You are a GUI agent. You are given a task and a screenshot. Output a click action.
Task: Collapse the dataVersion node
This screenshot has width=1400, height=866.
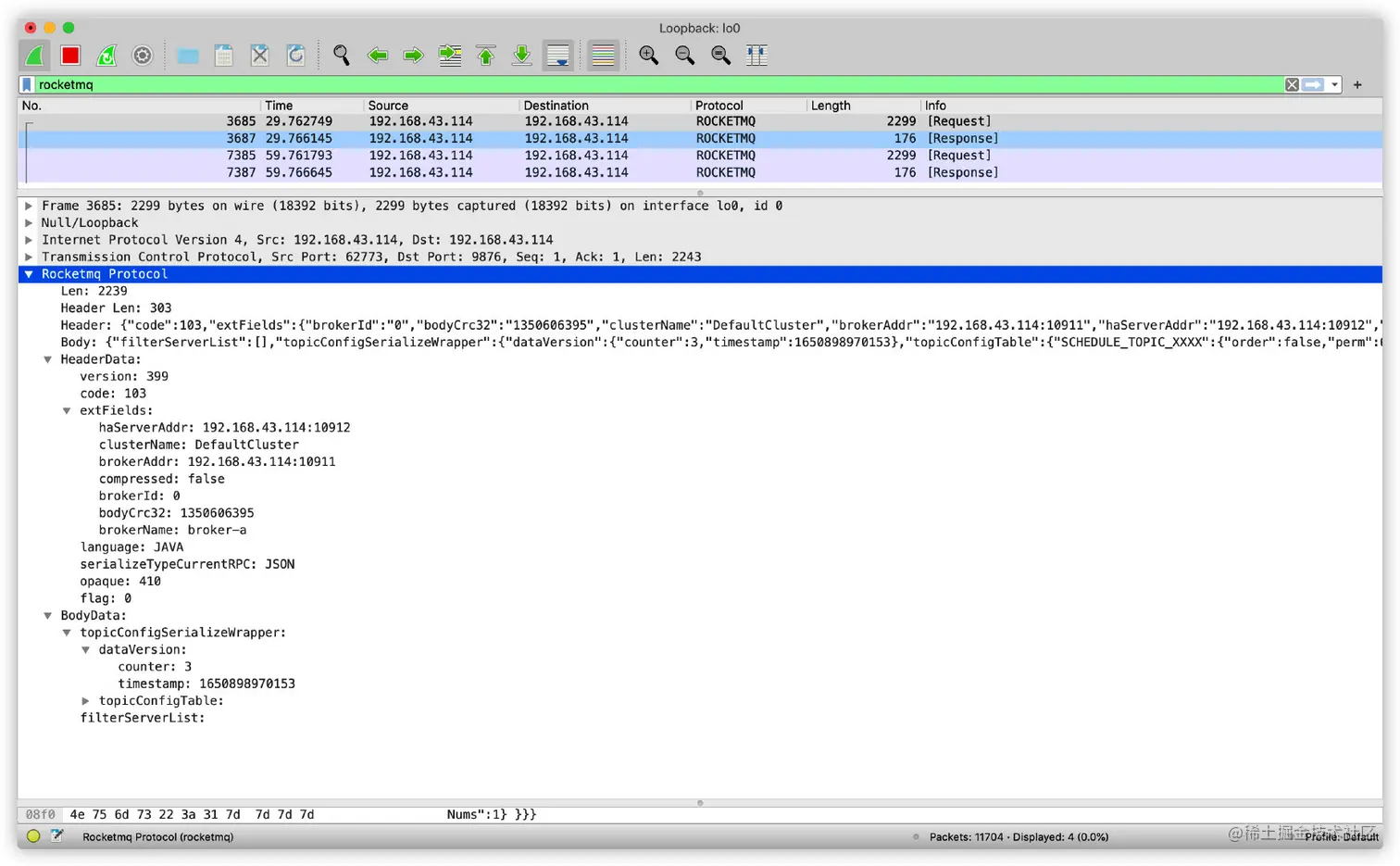coord(86,649)
